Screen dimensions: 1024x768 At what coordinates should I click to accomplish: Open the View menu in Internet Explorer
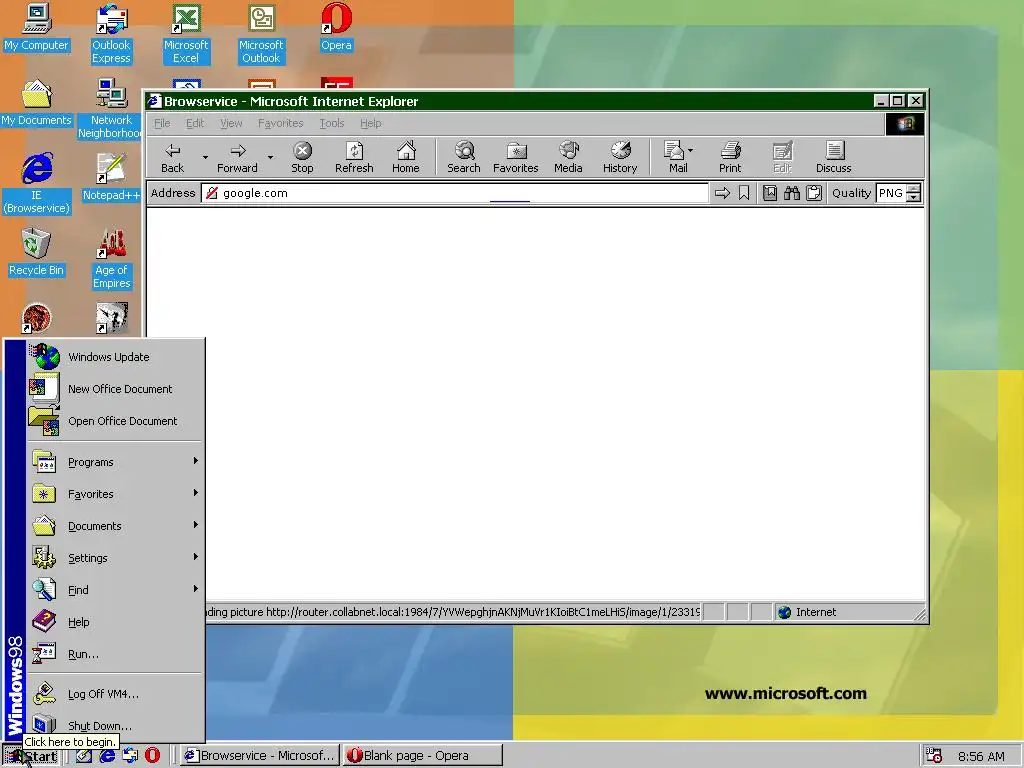(231, 123)
